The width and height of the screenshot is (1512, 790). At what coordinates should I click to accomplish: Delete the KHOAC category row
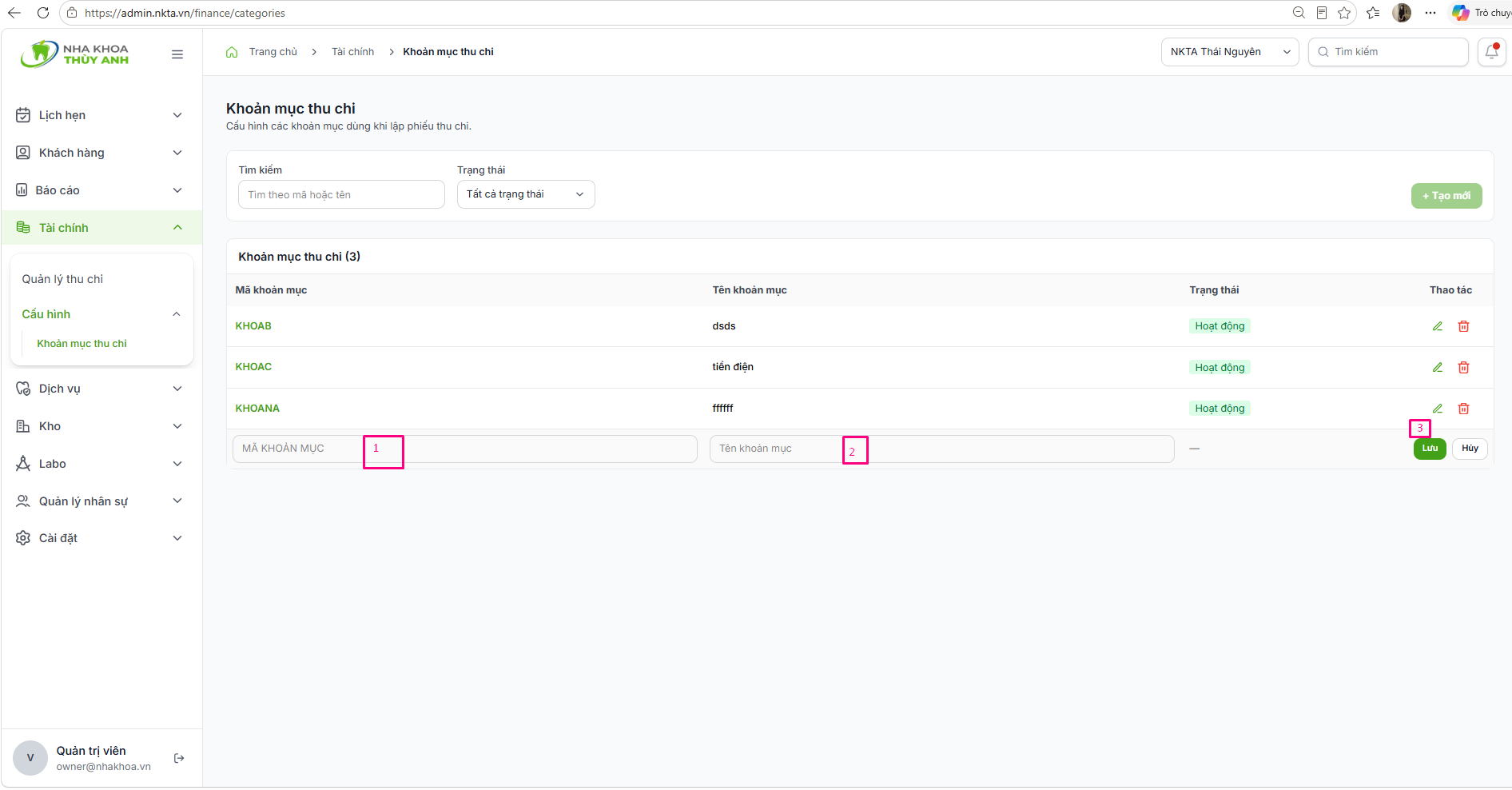(1463, 367)
